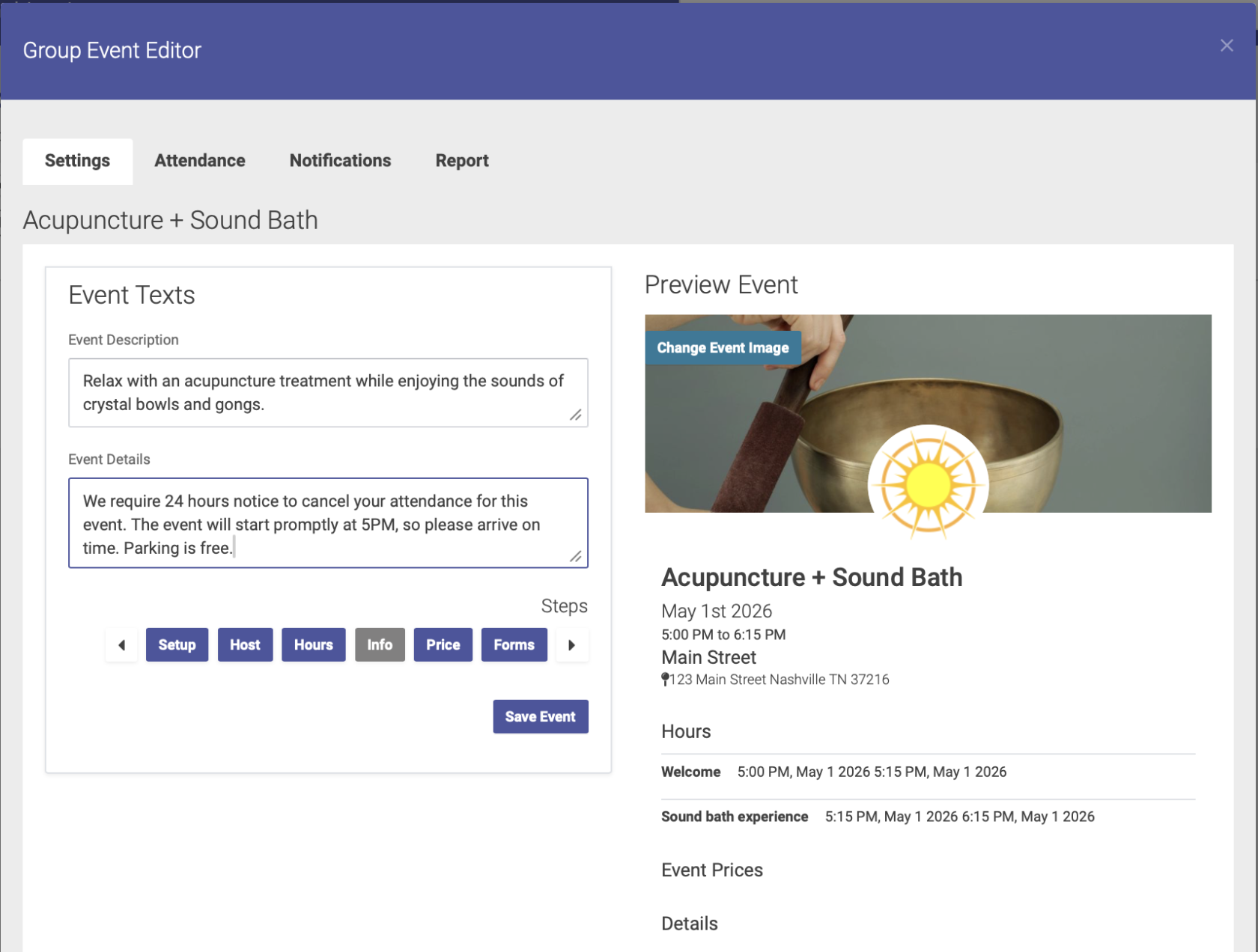Click the sun logo in event preview
Viewport: 1258px width, 952px height.
(x=928, y=484)
